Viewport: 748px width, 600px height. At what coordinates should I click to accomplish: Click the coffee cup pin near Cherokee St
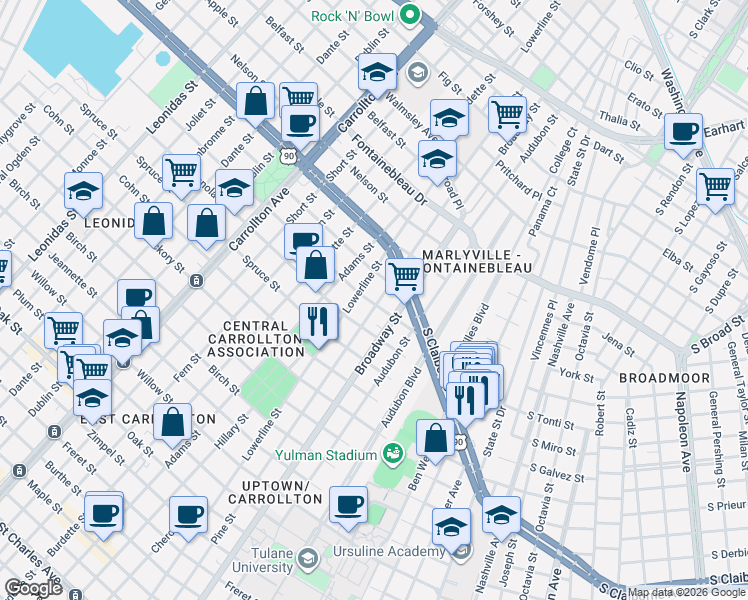[188, 515]
